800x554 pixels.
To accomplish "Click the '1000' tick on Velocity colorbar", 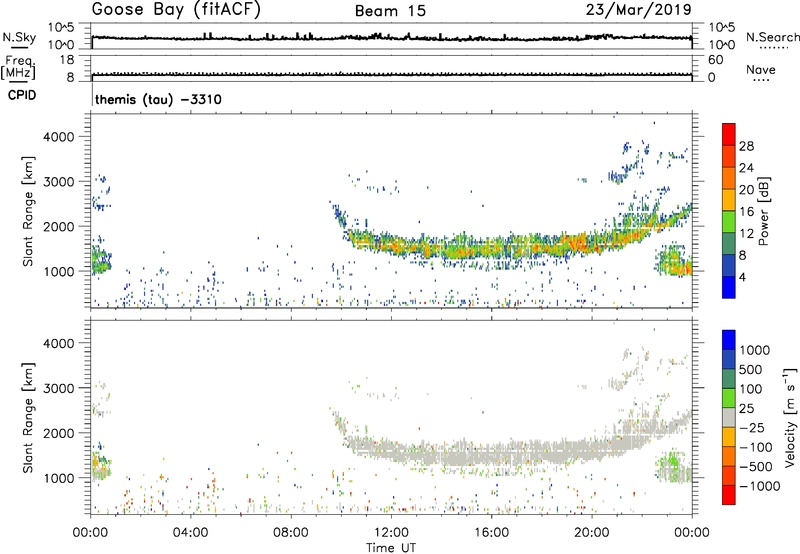I will tap(754, 350).
